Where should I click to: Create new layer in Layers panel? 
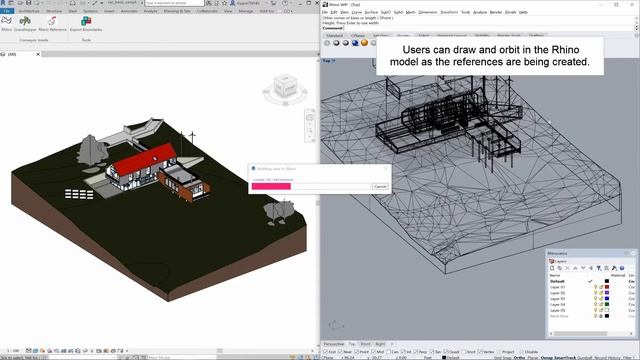coord(552,268)
